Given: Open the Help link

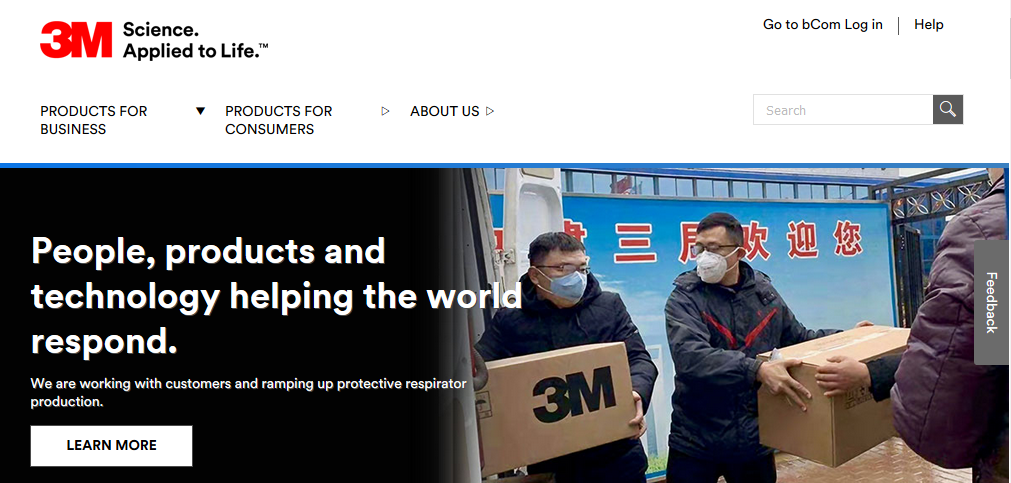Looking at the screenshot, I should click(928, 25).
